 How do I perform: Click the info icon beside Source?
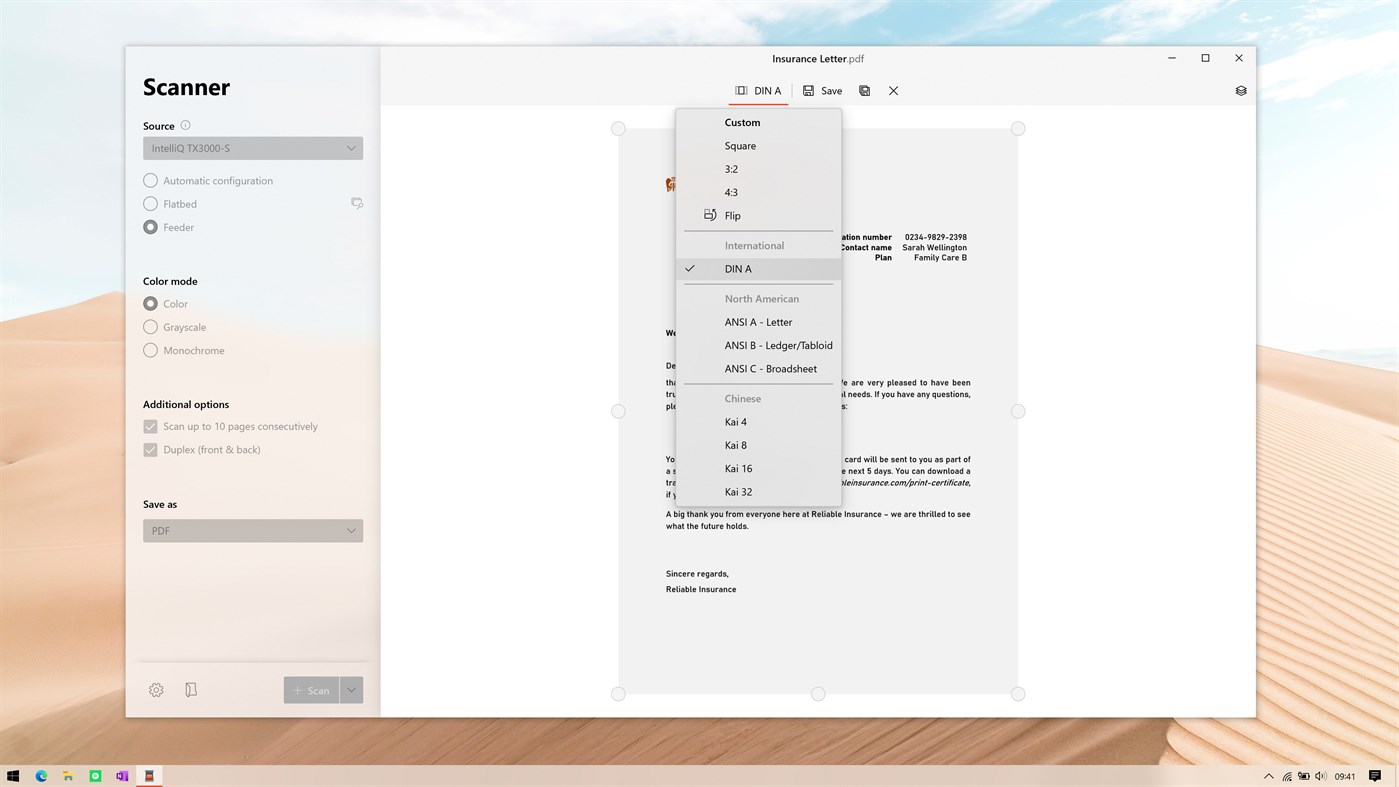click(185, 126)
